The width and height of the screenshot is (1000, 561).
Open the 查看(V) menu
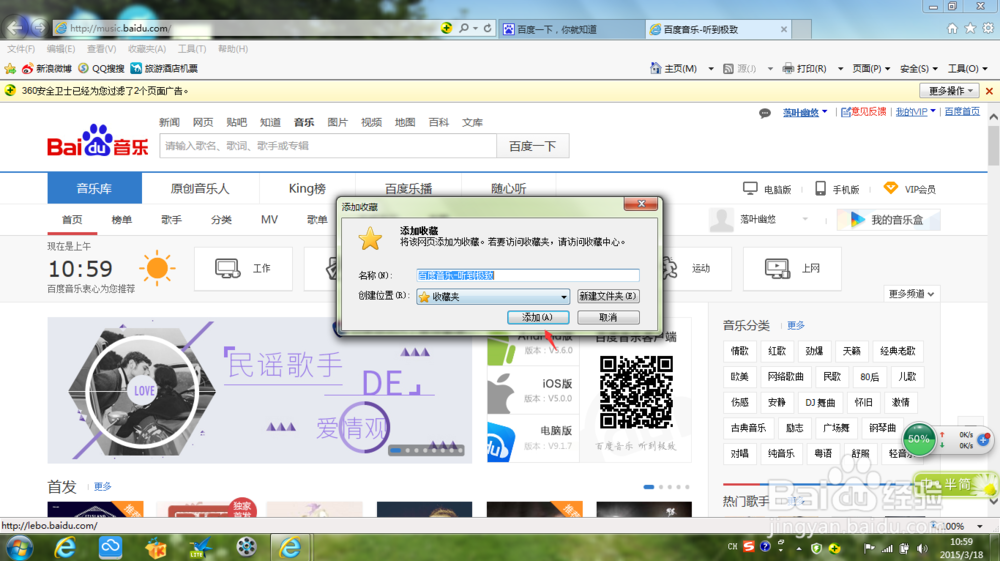101,48
